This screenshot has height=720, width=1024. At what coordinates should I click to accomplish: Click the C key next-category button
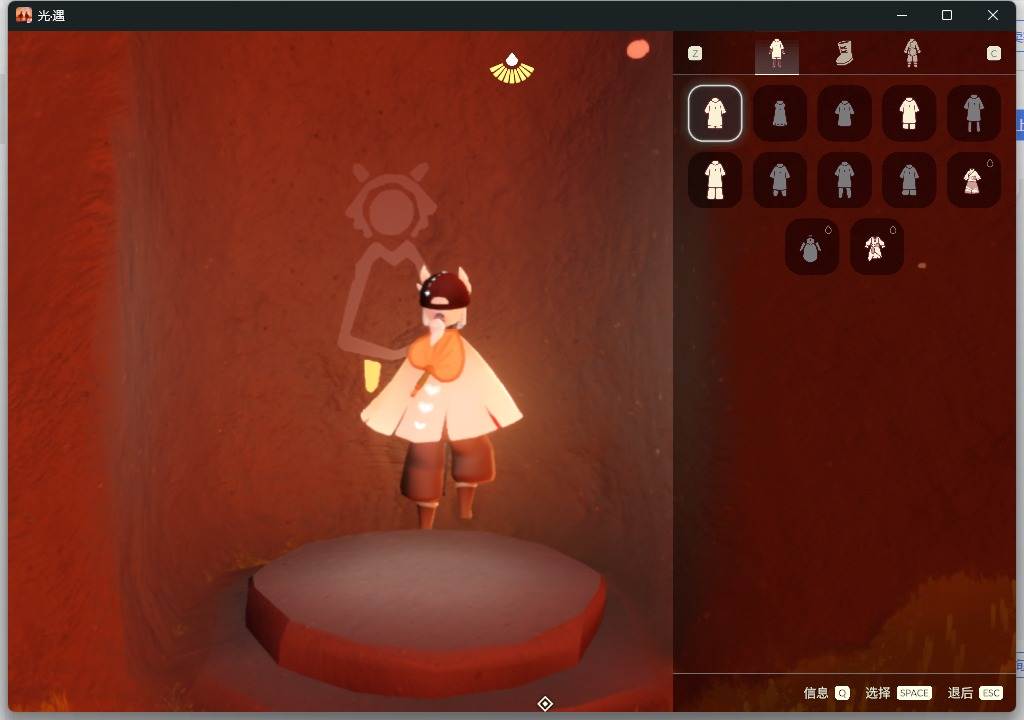click(993, 53)
